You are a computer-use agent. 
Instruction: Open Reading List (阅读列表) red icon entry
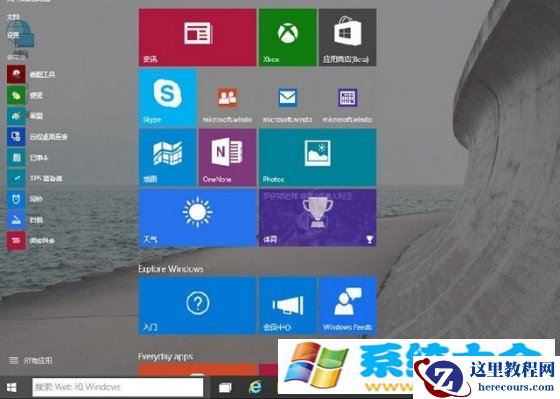(31, 240)
